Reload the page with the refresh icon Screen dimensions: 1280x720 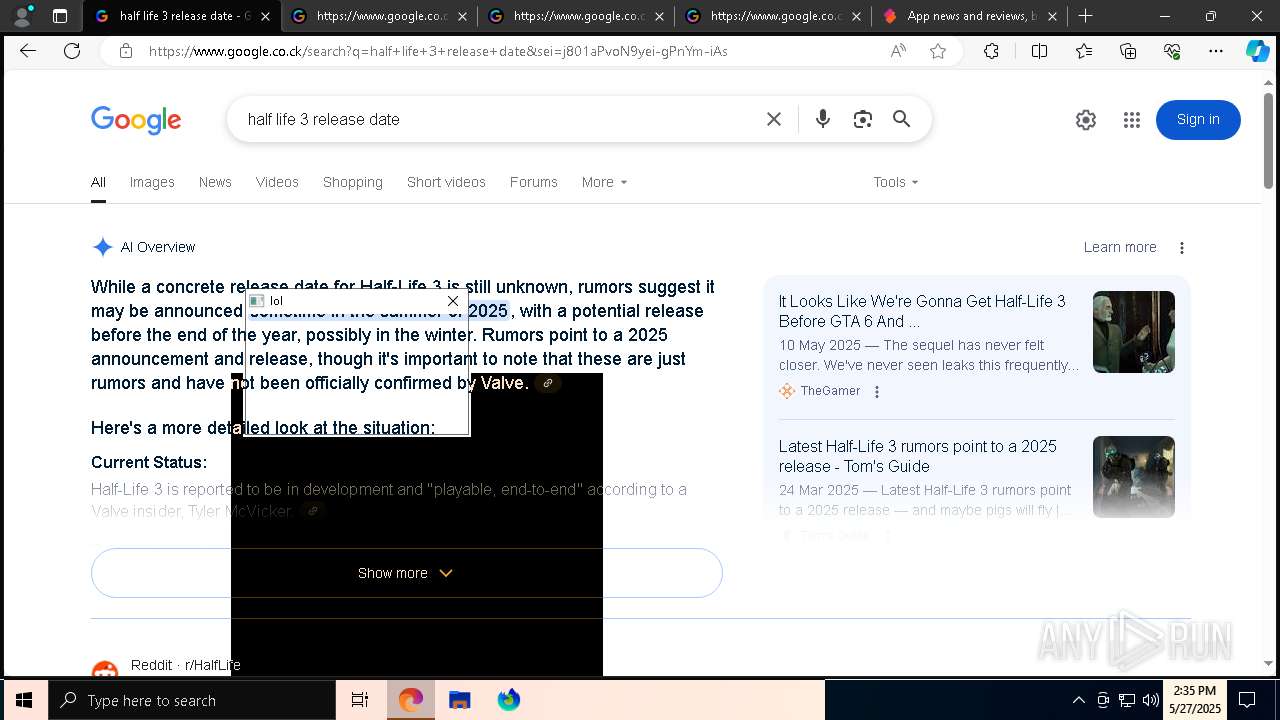coord(72,51)
